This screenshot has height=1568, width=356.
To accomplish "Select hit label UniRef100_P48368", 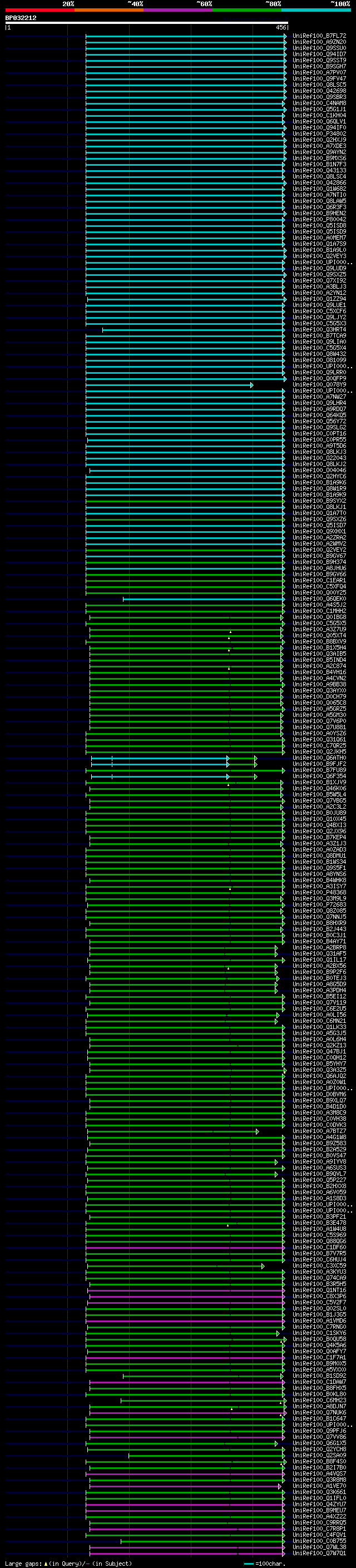I will (319, 892).
